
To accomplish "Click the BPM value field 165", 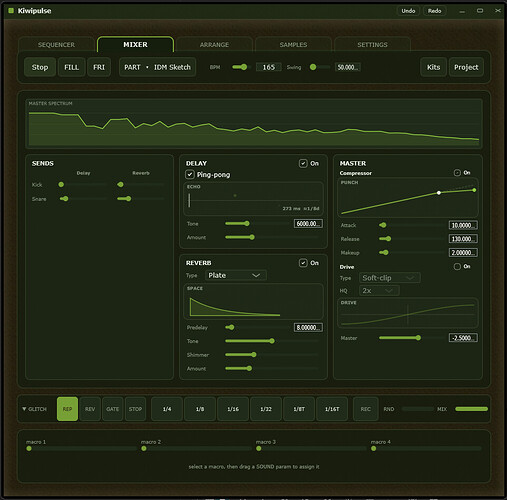I will coord(269,67).
